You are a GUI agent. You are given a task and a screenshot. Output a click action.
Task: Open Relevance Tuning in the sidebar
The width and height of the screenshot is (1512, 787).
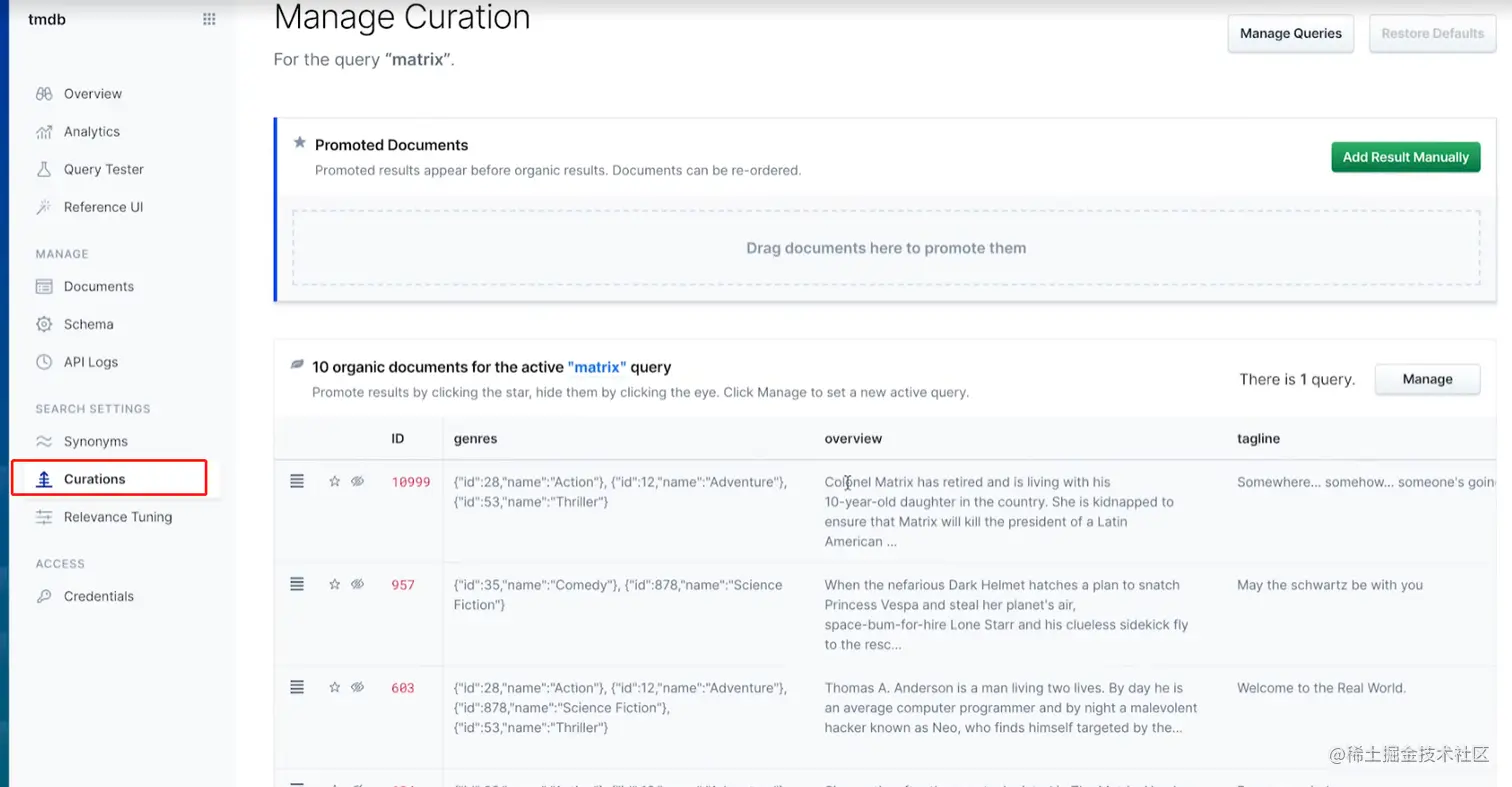pos(118,517)
